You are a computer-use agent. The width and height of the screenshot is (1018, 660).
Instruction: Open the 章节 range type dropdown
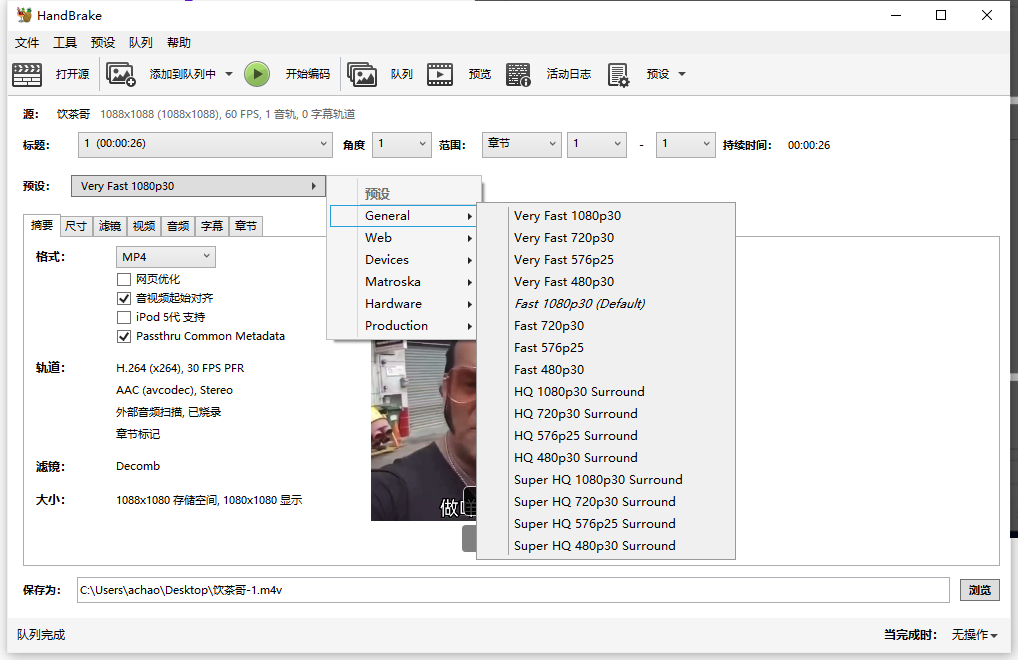(x=521, y=144)
